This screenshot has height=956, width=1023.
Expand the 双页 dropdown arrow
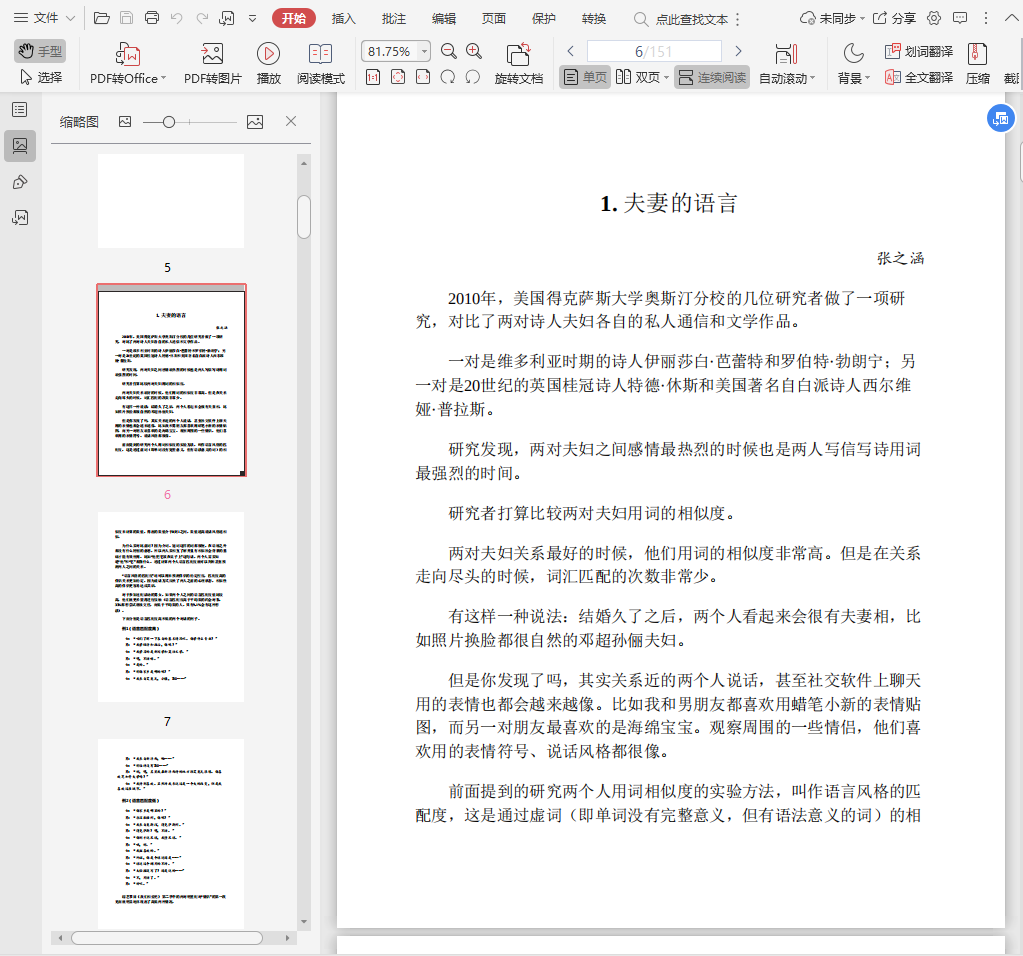[x=666, y=78]
